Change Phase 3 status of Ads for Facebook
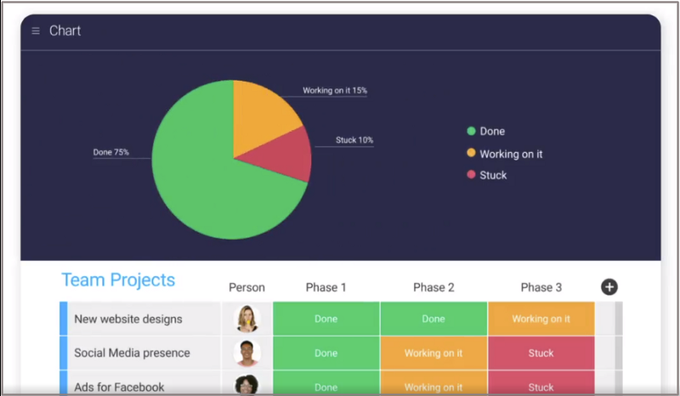680x396 pixels. (541, 383)
